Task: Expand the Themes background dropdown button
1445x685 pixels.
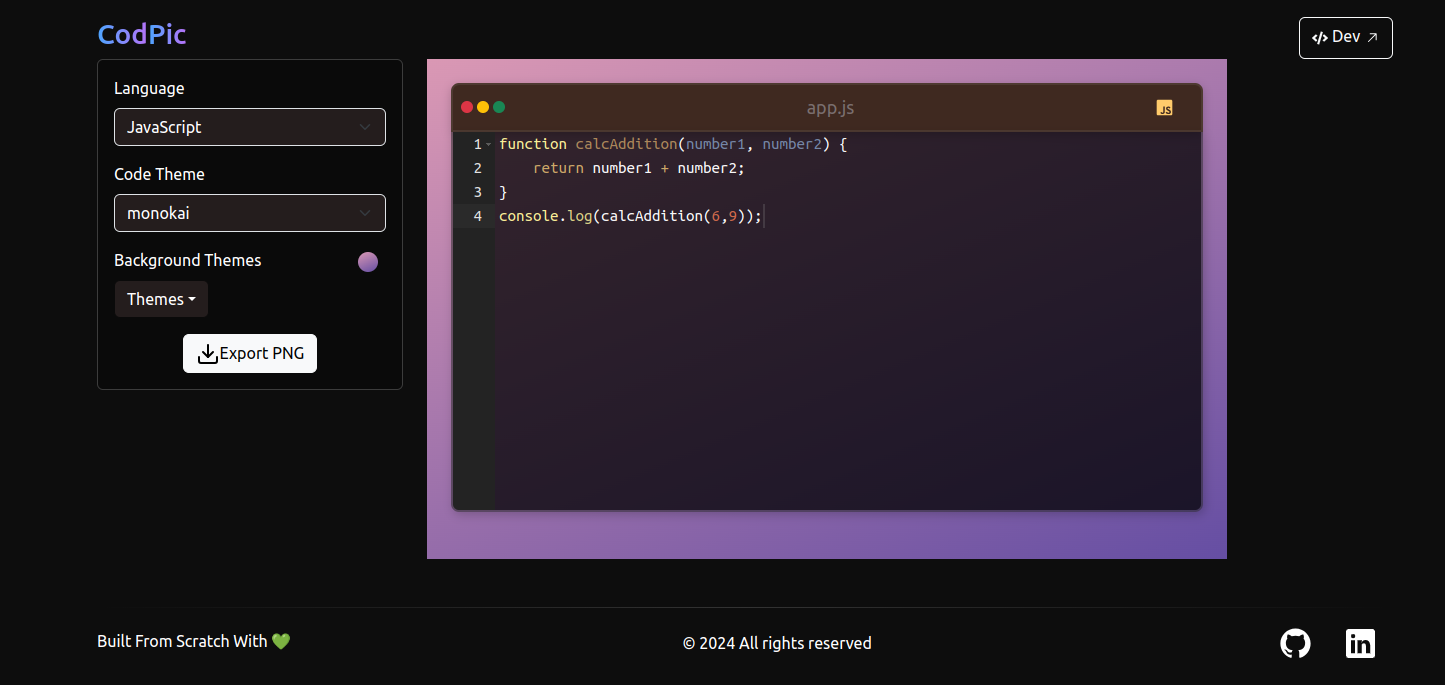Action: coord(161,299)
